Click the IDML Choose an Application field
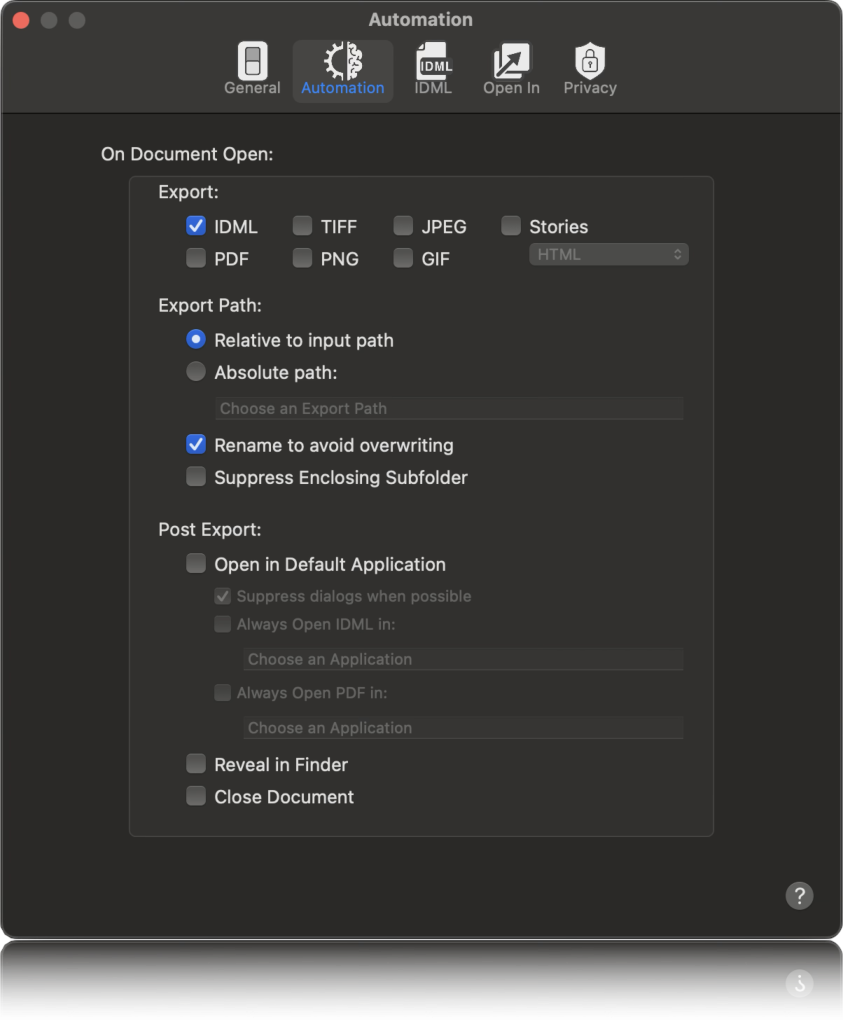 click(464, 660)
